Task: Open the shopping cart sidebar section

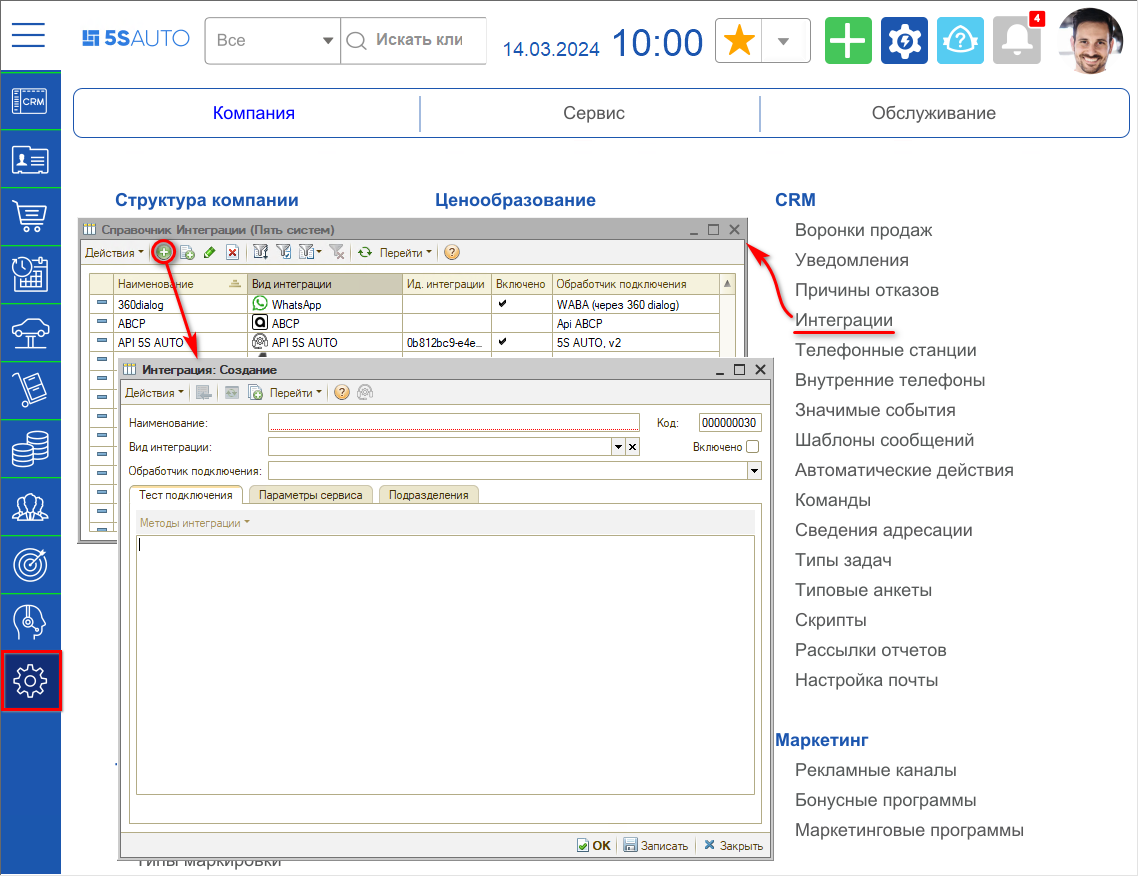Action: pyautogui.click(x=30, y=216)
